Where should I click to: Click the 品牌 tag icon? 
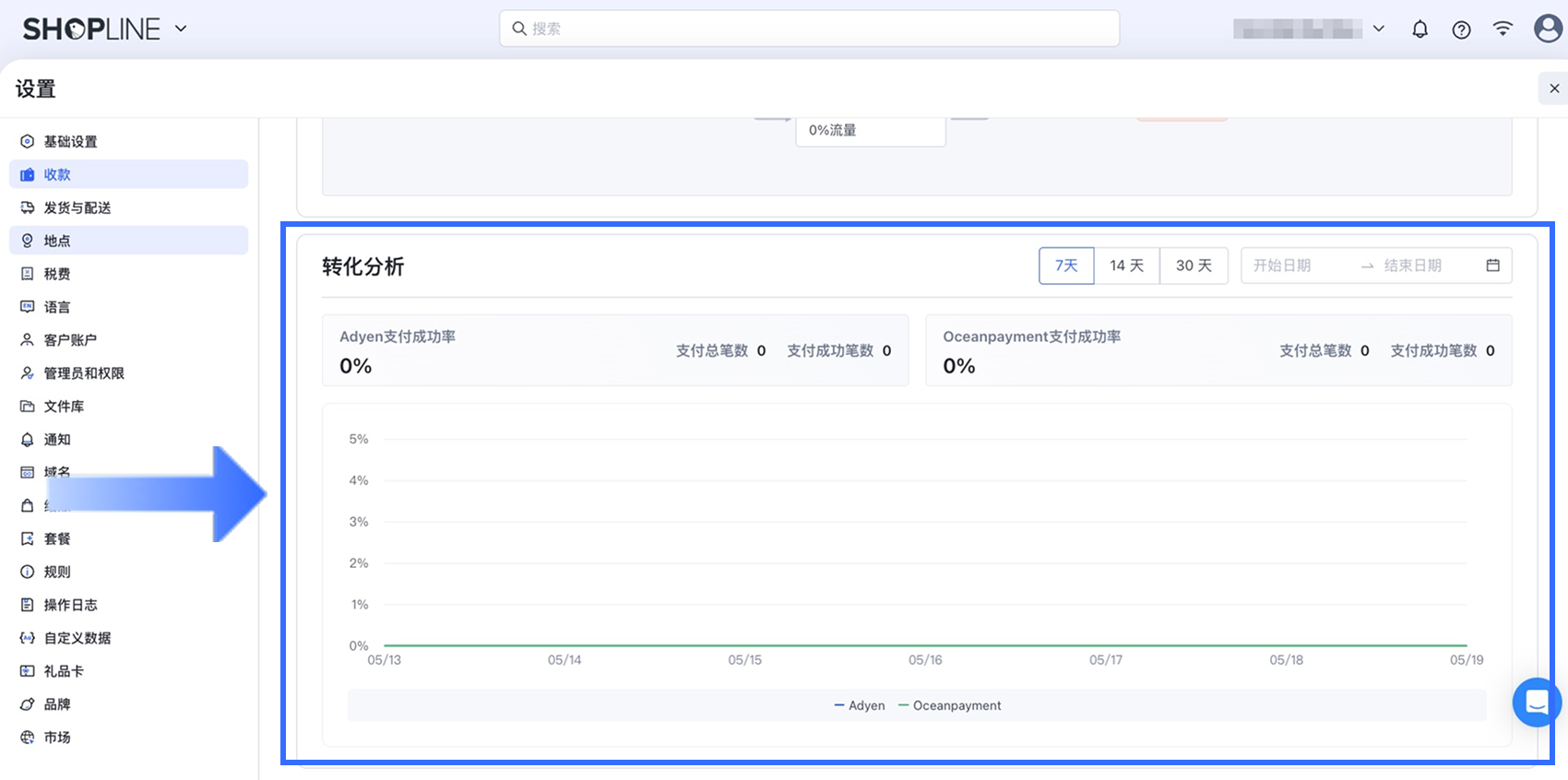[28, 704]
